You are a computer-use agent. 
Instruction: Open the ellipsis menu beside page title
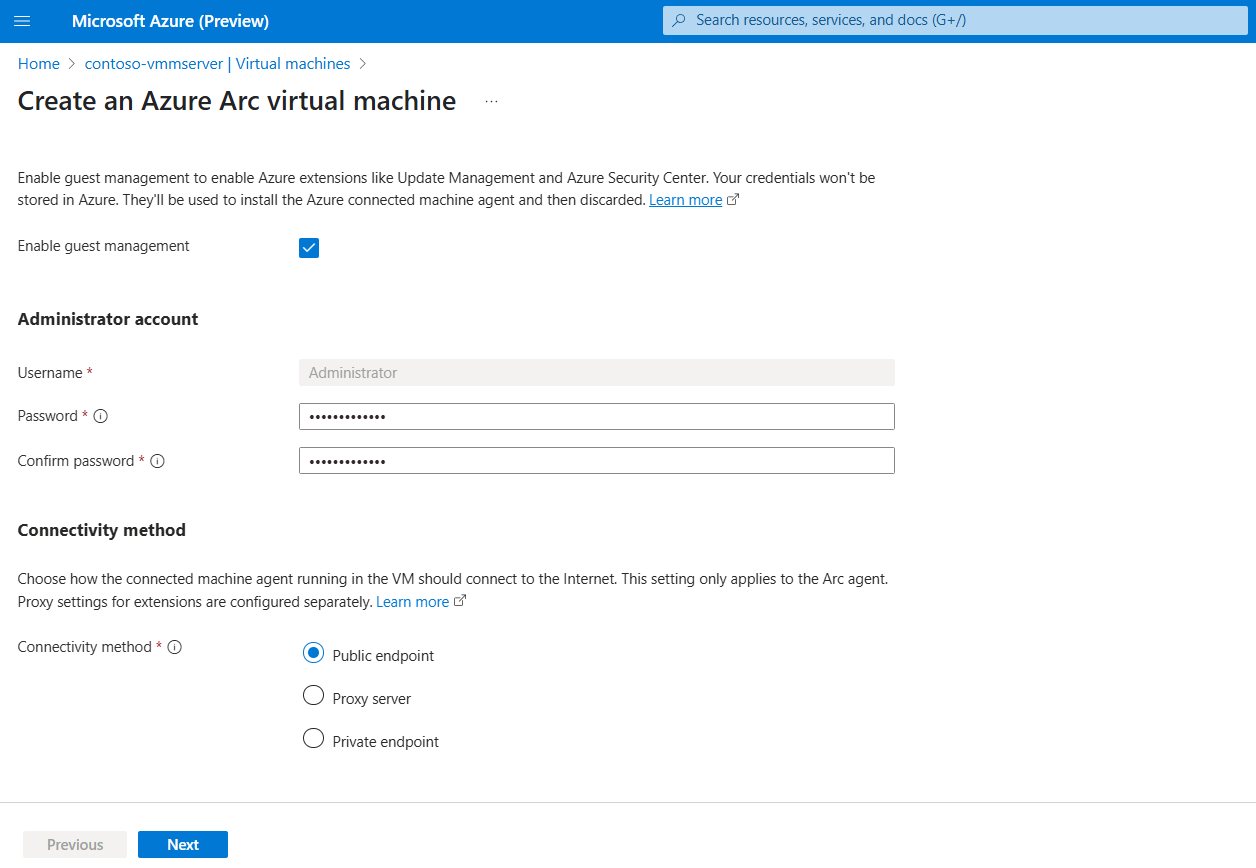pos(491,102)
